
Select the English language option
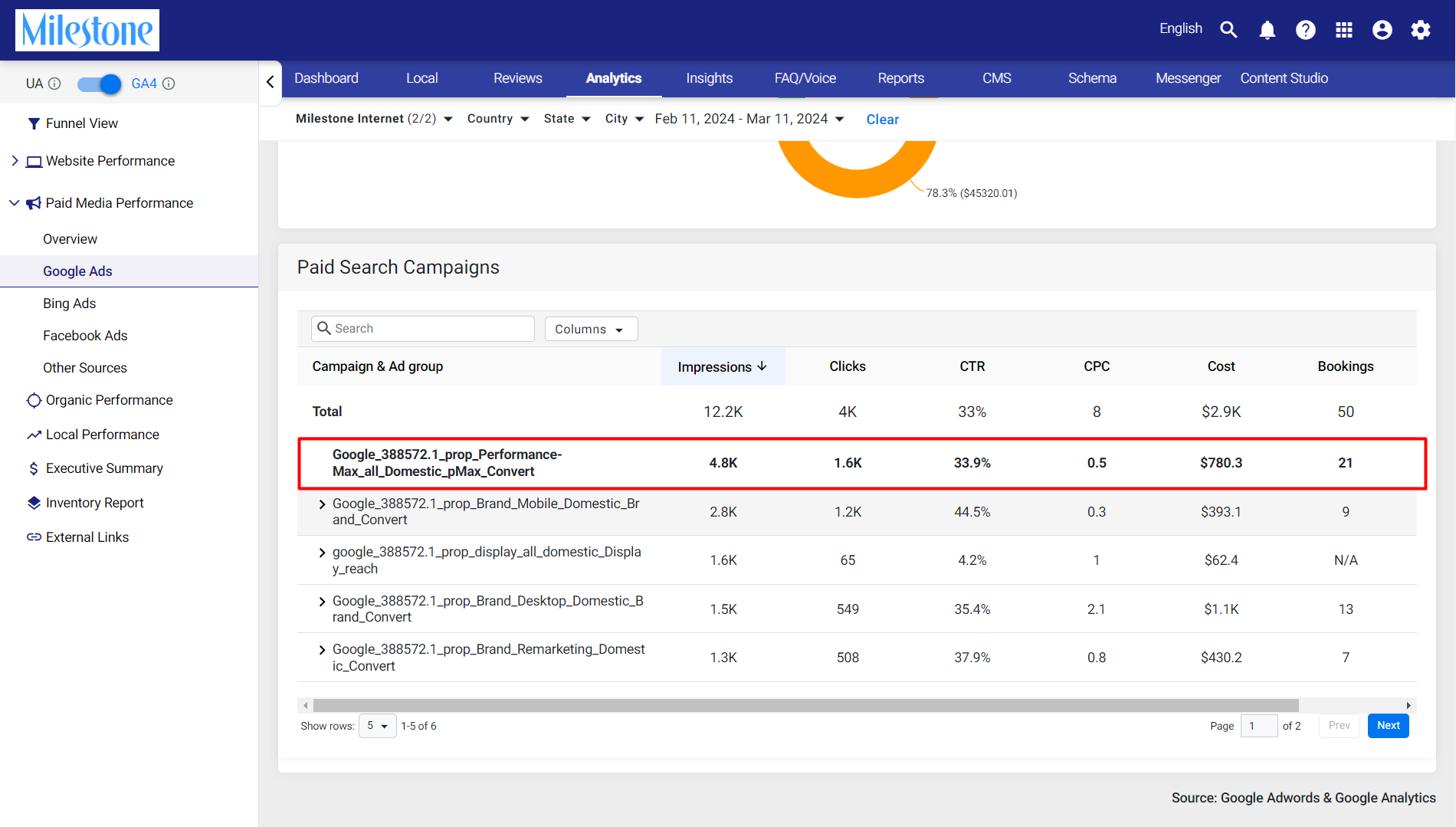(1181, 28)
